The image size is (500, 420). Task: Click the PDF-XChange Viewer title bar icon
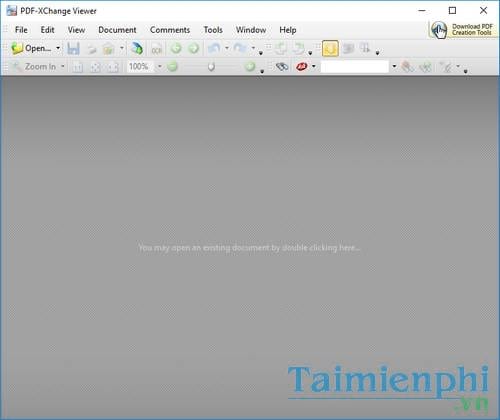(12, 11)
